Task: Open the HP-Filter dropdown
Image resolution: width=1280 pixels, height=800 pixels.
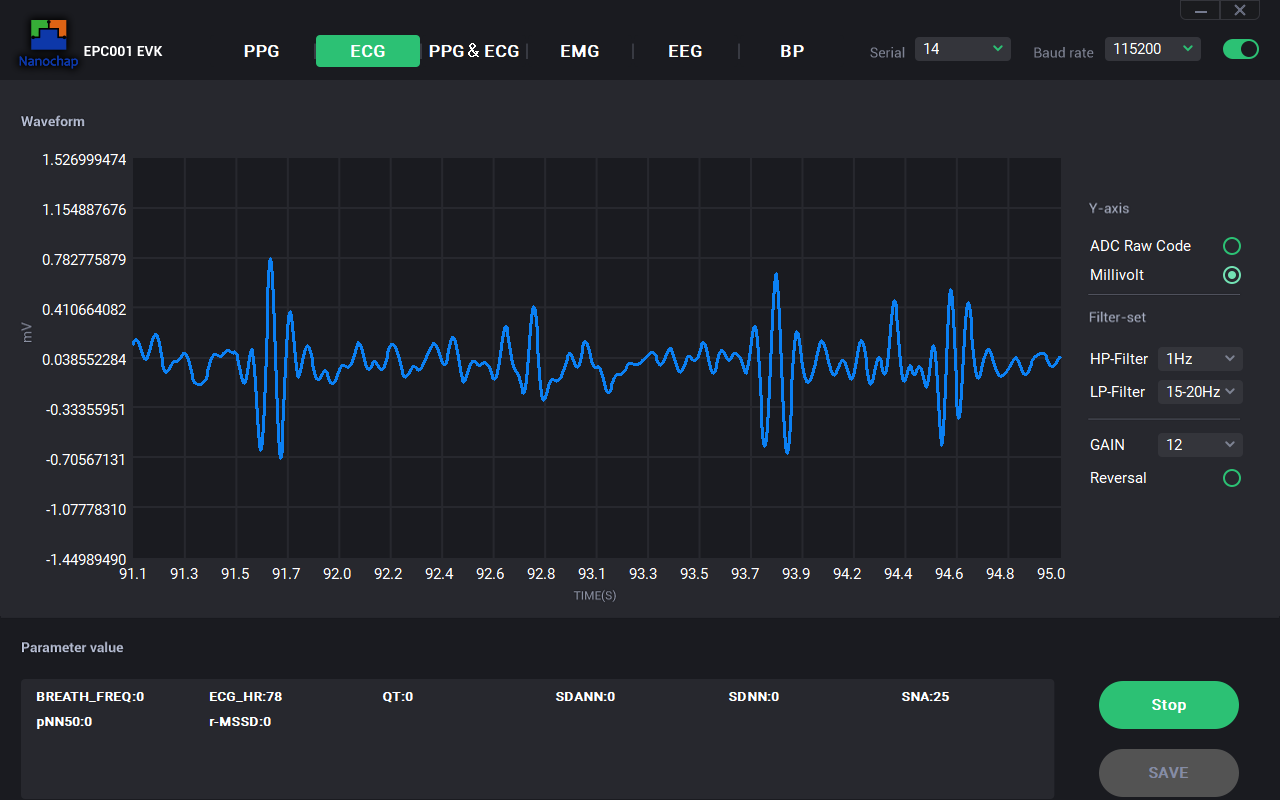Action: 1200,359
